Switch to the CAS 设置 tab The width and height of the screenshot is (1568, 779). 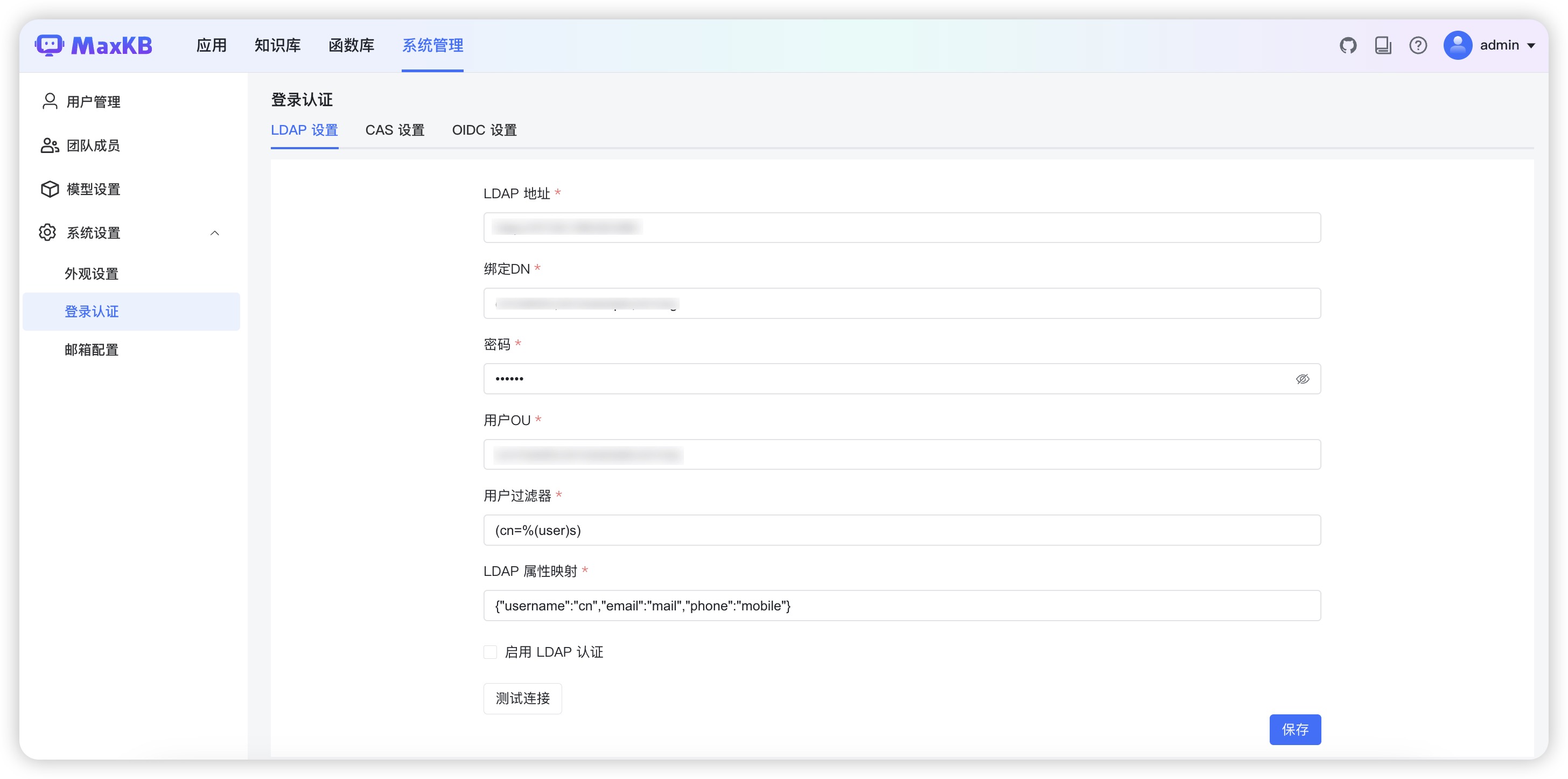click(395, 130)
